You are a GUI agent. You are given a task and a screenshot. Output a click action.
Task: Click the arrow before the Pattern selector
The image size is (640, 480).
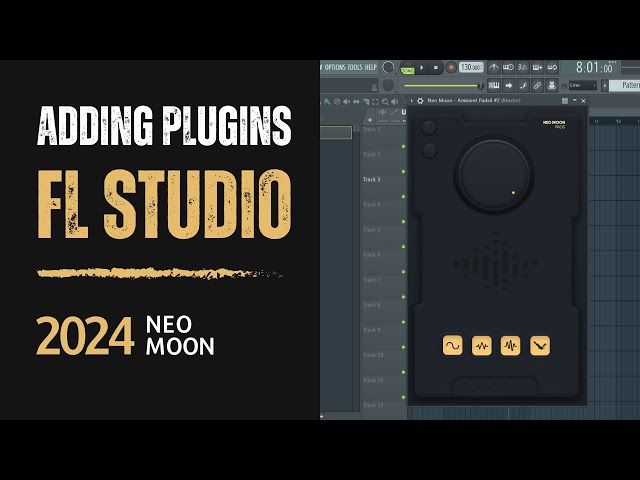pos(604,86)
